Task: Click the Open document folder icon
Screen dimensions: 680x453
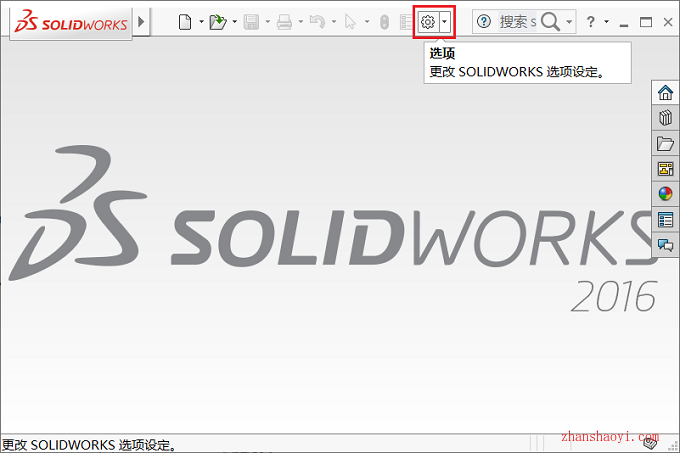Action: [x=218, y=22]
